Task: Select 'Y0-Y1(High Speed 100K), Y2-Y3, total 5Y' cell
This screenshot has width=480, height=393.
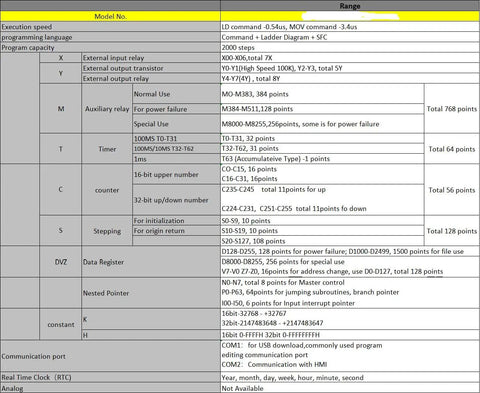Action: (x=350, y=68)
